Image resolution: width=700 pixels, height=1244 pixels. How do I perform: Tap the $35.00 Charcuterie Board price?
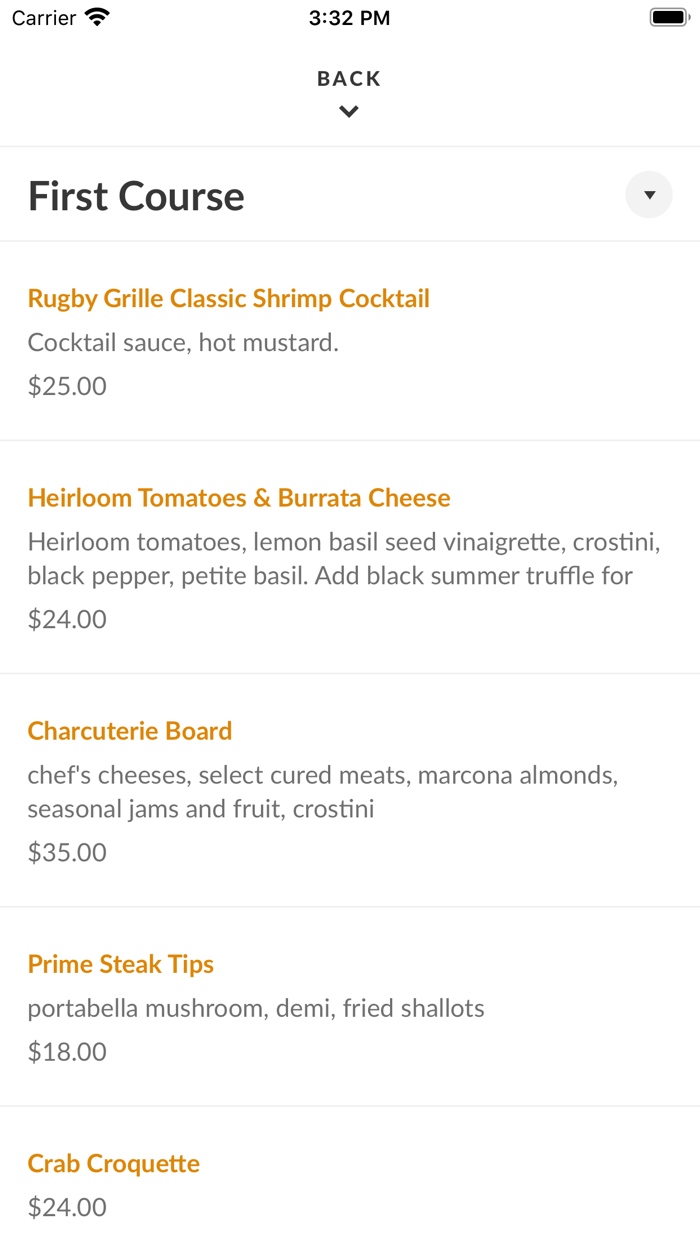(x=66, y=852)
